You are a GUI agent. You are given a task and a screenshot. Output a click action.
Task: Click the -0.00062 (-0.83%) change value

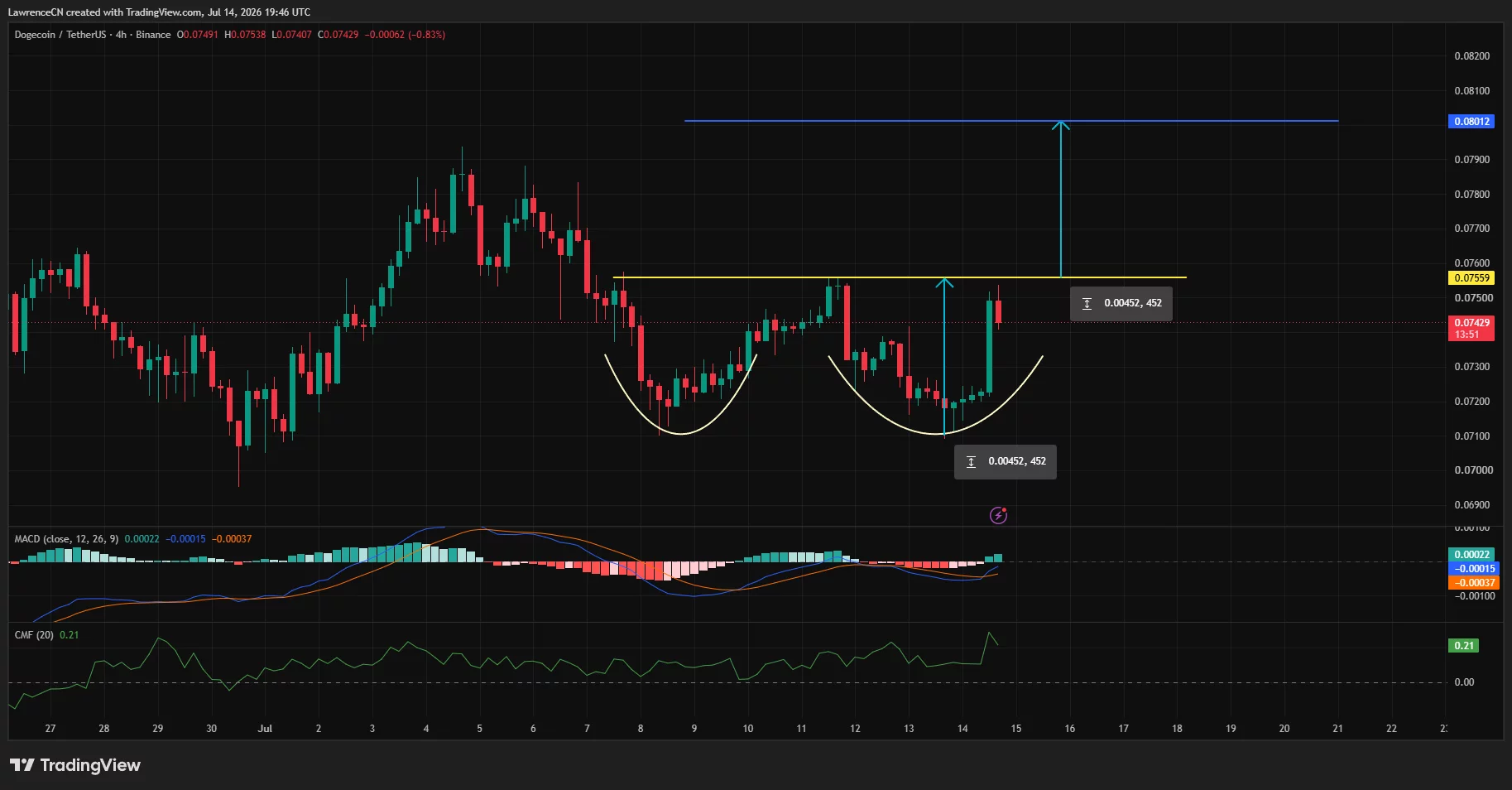(406, 35)
